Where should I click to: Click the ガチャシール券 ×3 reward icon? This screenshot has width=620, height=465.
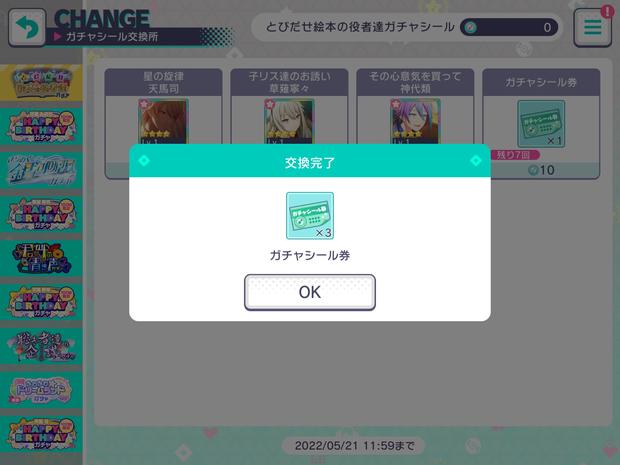tap(310, 215)
